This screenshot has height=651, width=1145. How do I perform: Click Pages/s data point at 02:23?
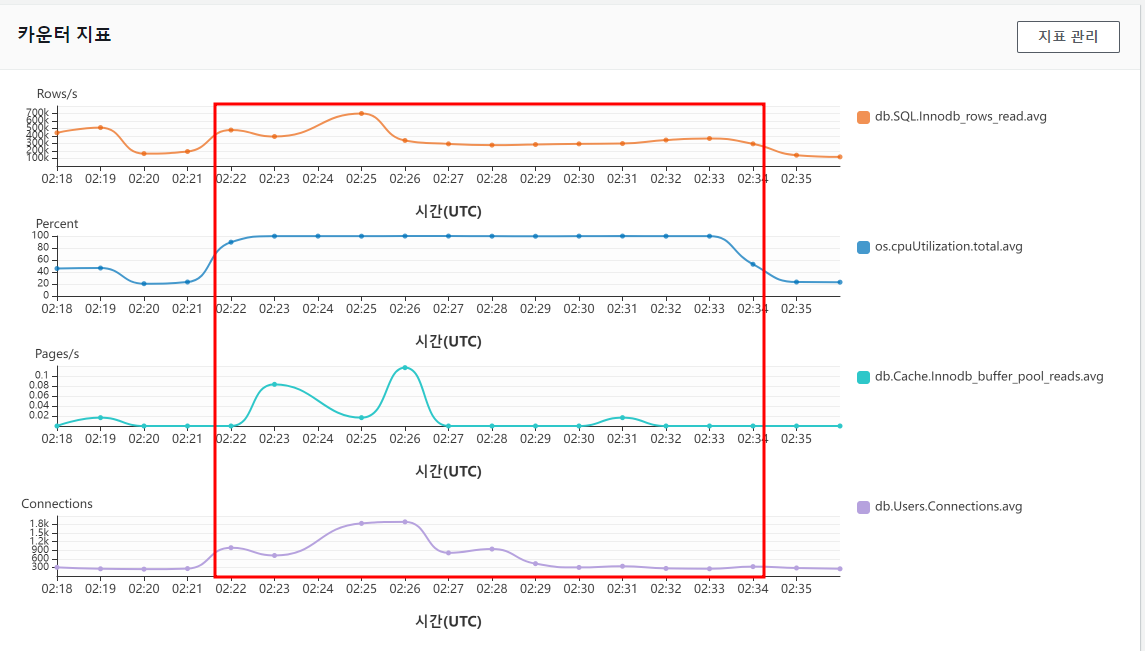[x=275, y=384]
